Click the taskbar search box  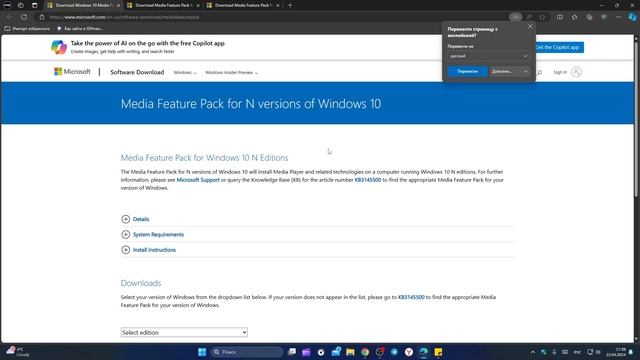[x=247, y=352]
